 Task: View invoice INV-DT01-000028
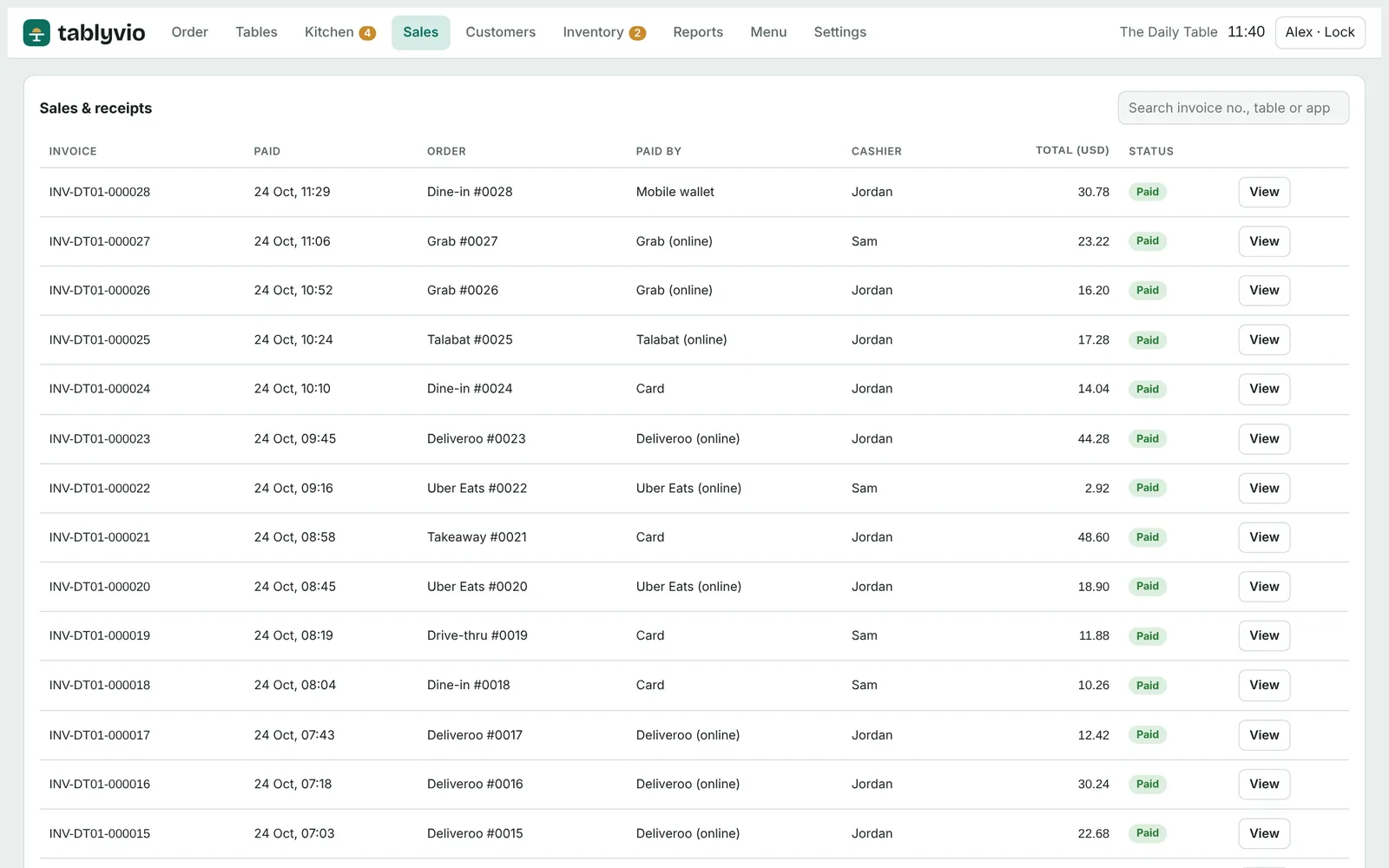coord(1264,192)
